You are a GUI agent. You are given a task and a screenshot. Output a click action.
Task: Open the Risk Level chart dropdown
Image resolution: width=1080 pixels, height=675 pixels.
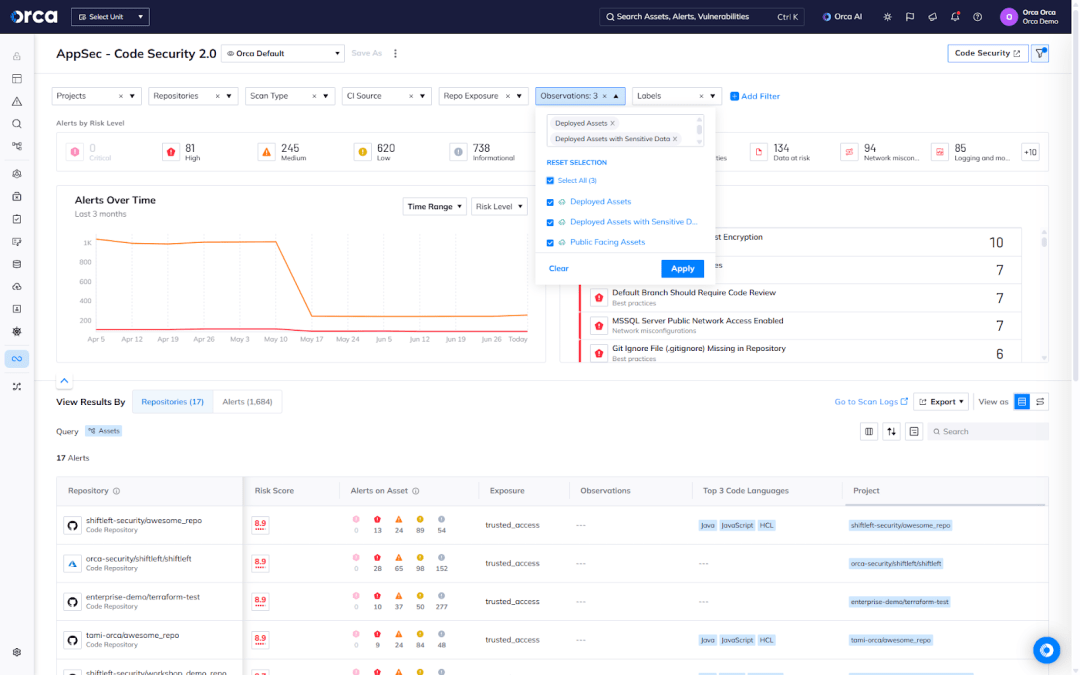click(x=499, y=207)
